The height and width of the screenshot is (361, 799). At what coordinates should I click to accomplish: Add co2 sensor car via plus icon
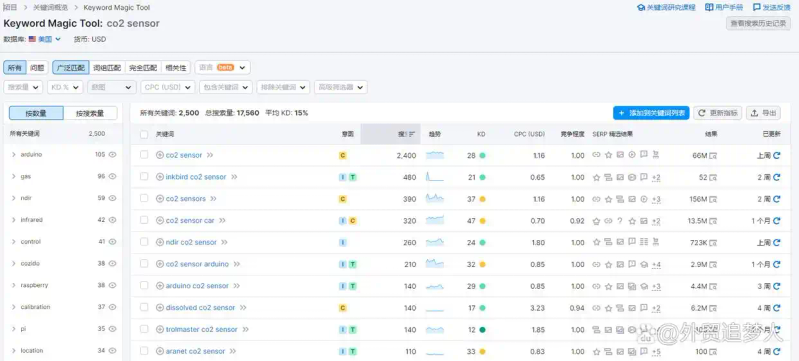pyautogui.click(x=159, y=221)
